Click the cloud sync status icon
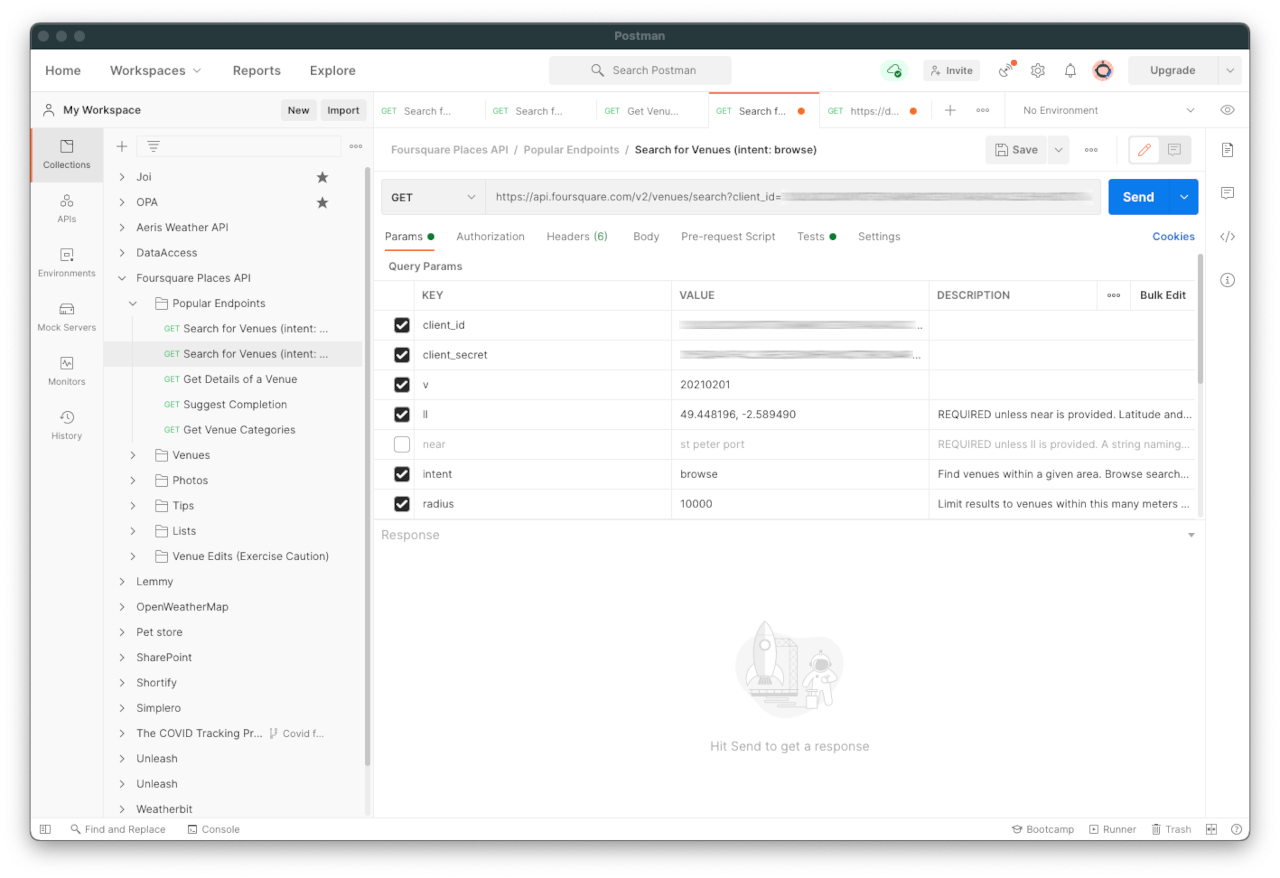 tap(893, 71)
